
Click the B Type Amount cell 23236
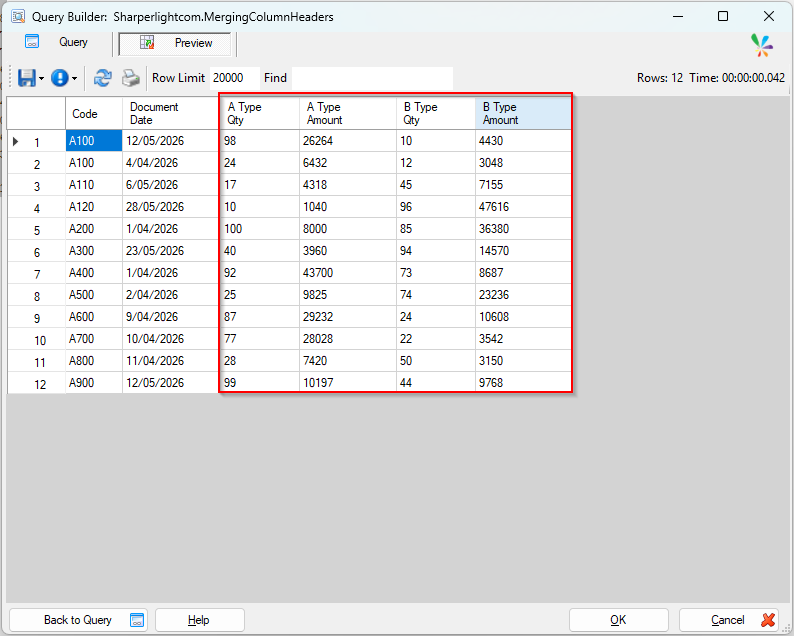(524, 295)
